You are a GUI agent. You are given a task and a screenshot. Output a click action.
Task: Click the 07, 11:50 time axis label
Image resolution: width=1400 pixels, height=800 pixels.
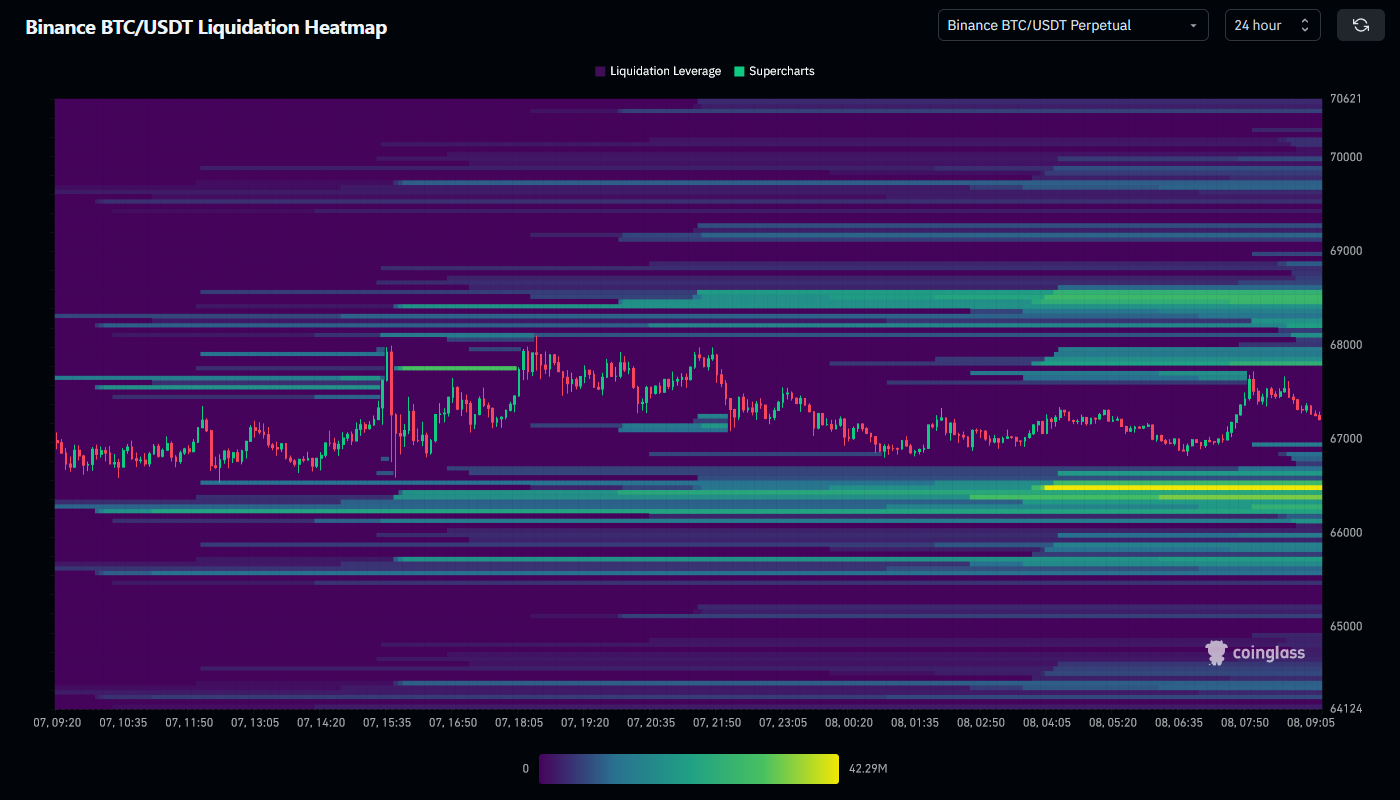coord(187,722)
